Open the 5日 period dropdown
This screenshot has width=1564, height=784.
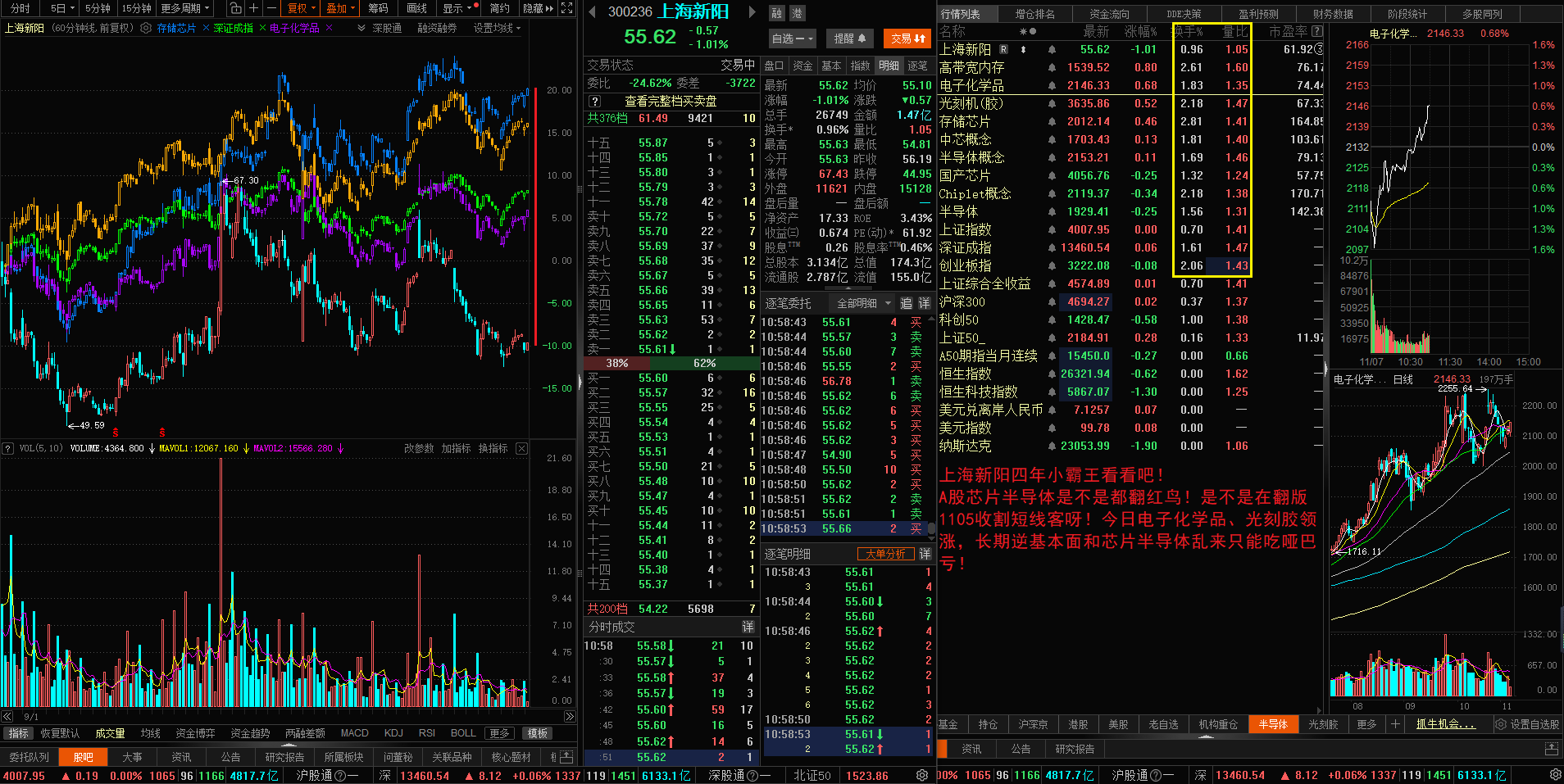coord(62,8)
